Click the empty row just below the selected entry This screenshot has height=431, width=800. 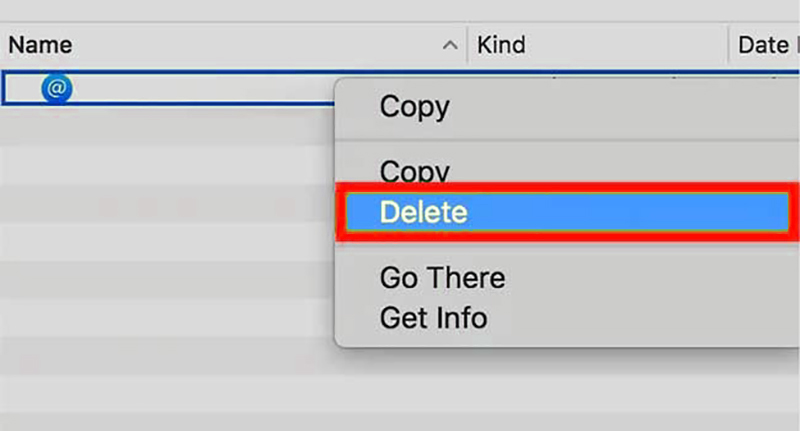click(x=167, y=125)
